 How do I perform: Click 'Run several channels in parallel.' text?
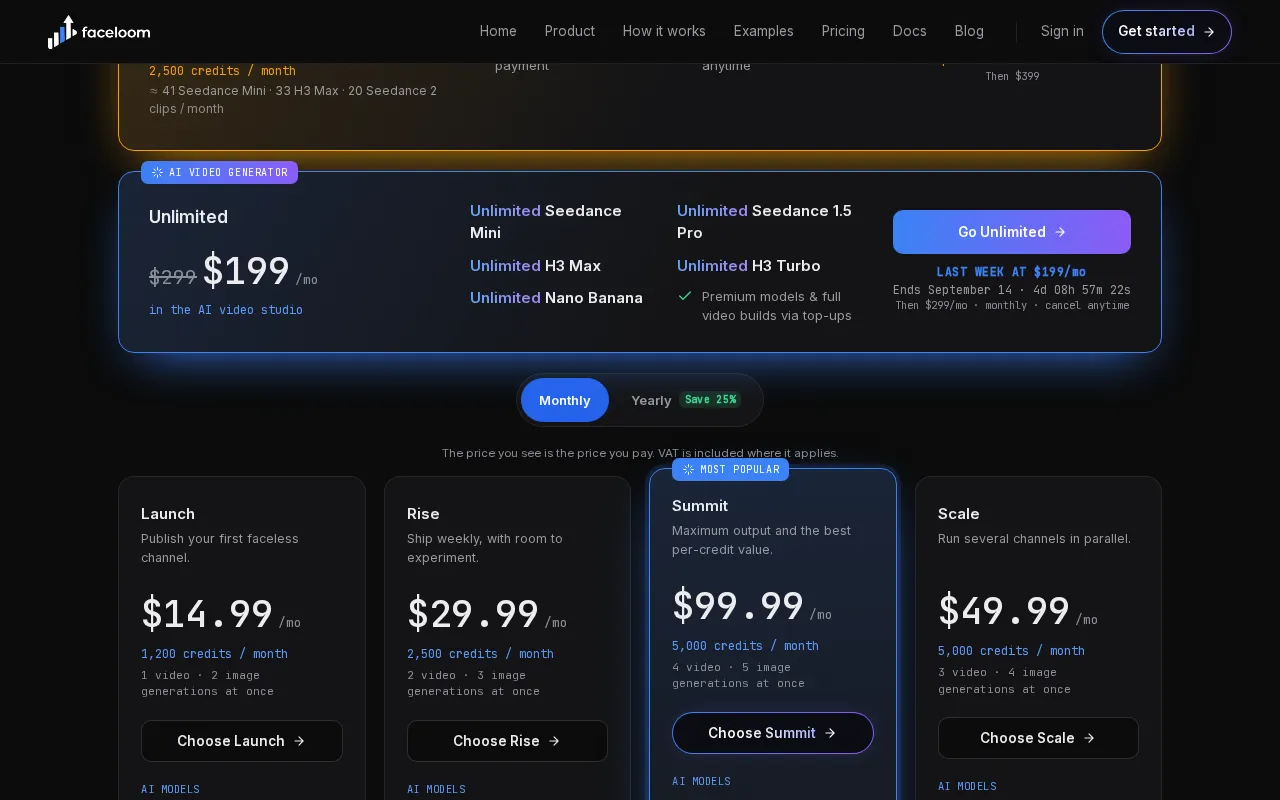click(x=1034, y=539)
